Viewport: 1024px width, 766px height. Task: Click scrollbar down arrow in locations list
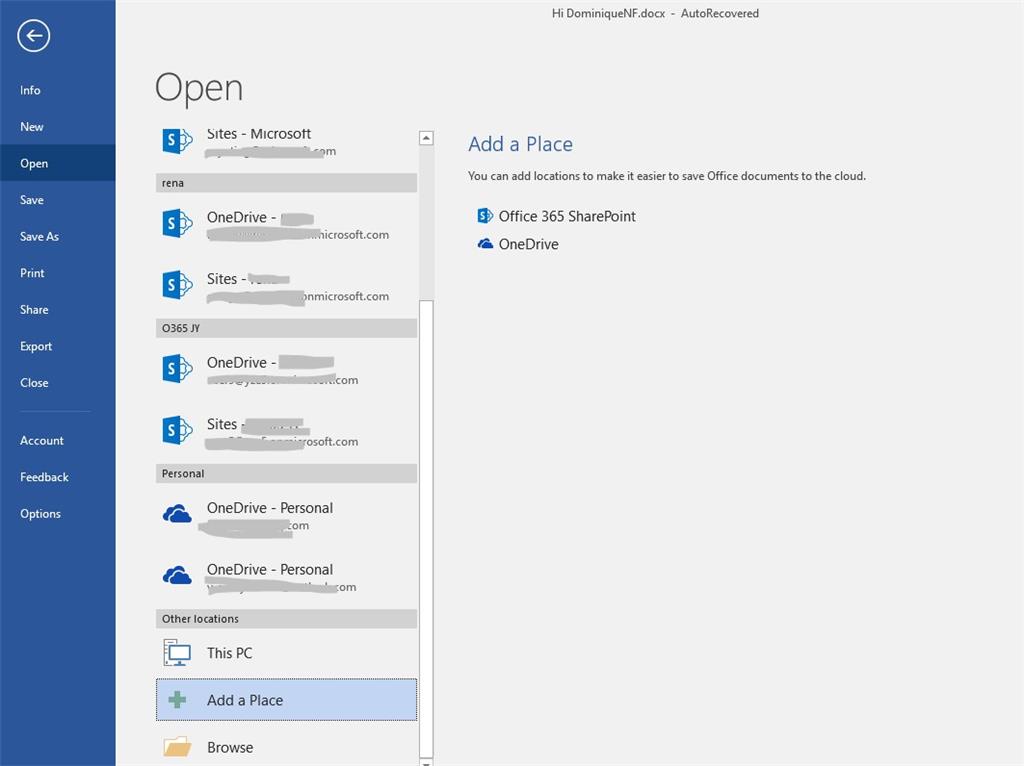point(426,762)
